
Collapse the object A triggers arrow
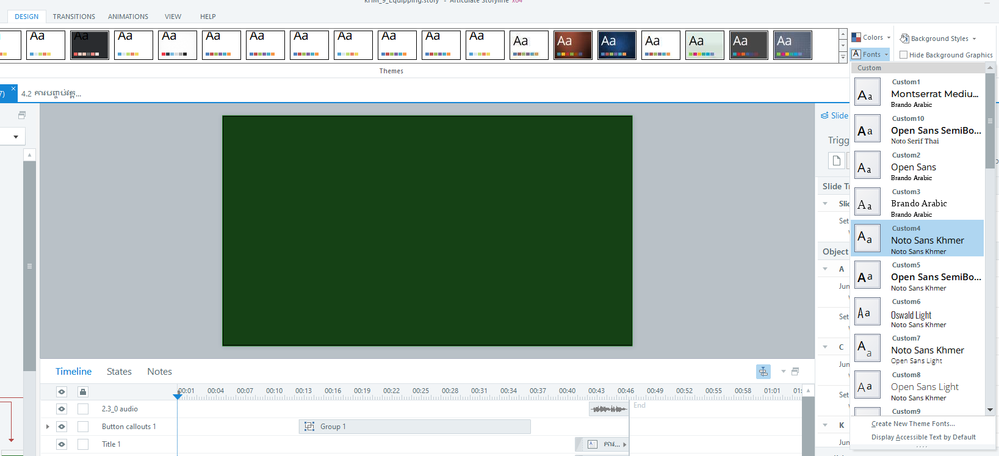(x=826, y=269)
